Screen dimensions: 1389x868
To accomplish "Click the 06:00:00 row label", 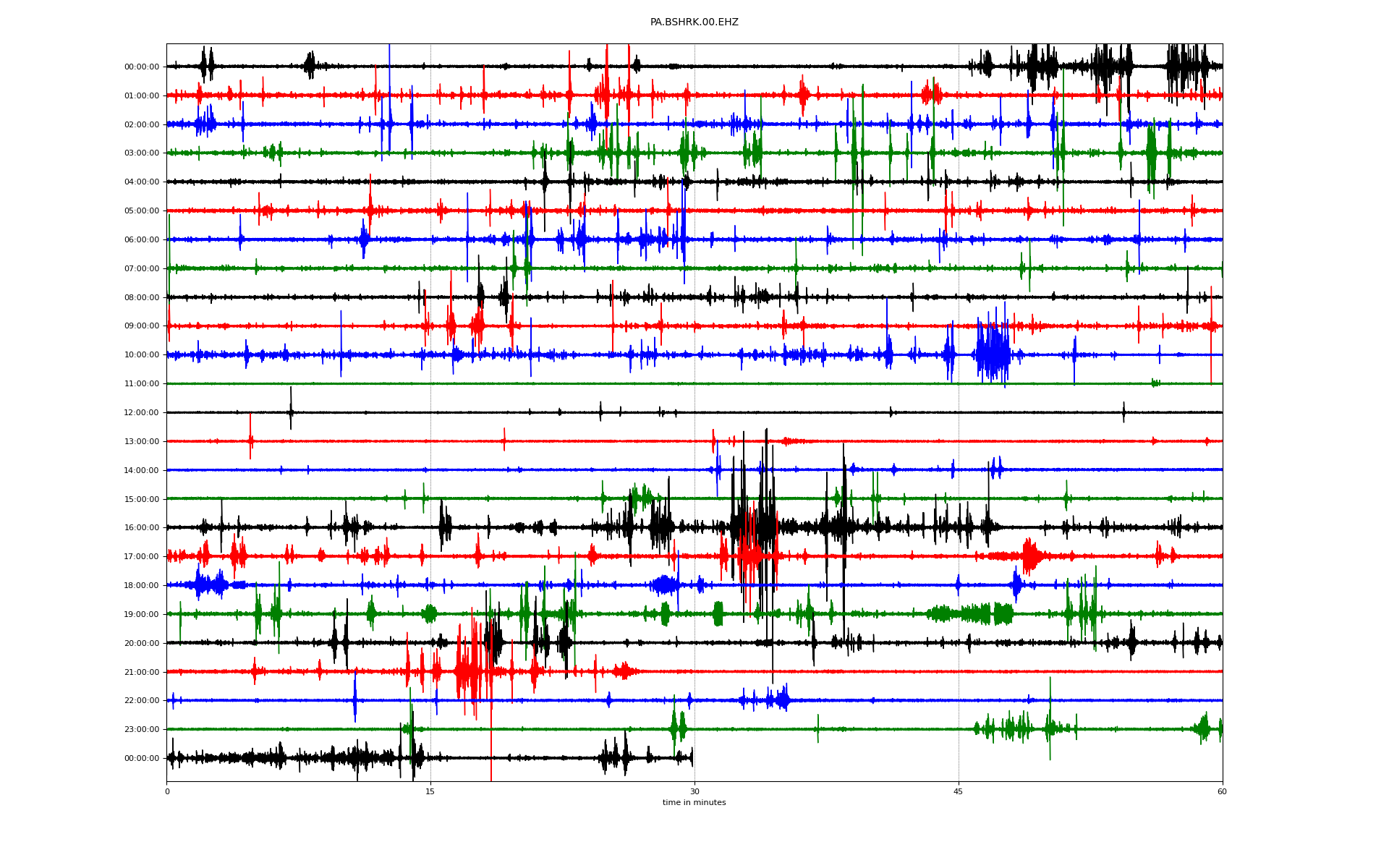I will pyautogui.click(x=142, y=239).
